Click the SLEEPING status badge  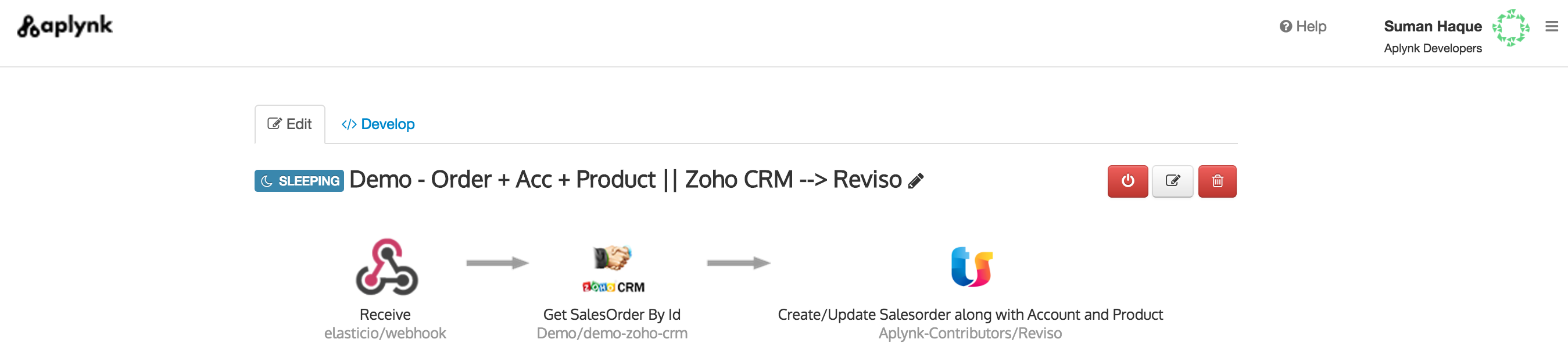(x=299, y=181)
